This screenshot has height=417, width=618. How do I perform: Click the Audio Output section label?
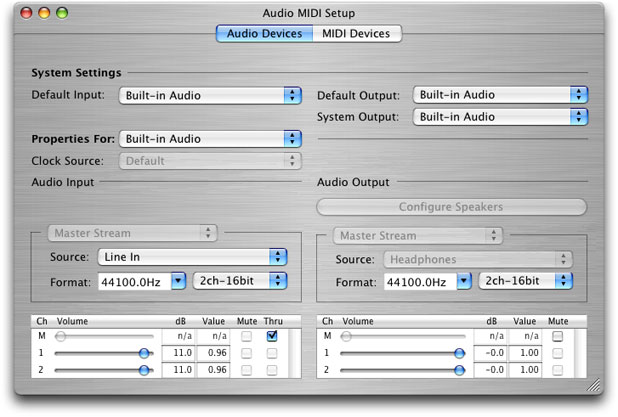click(x=353, y=182)
